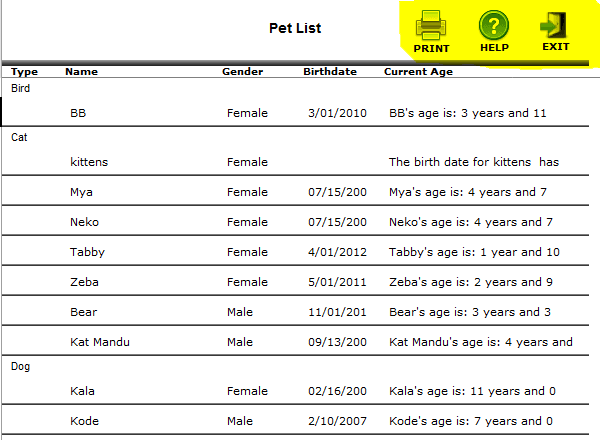Click the Exit door icon

tap(555, 24)
